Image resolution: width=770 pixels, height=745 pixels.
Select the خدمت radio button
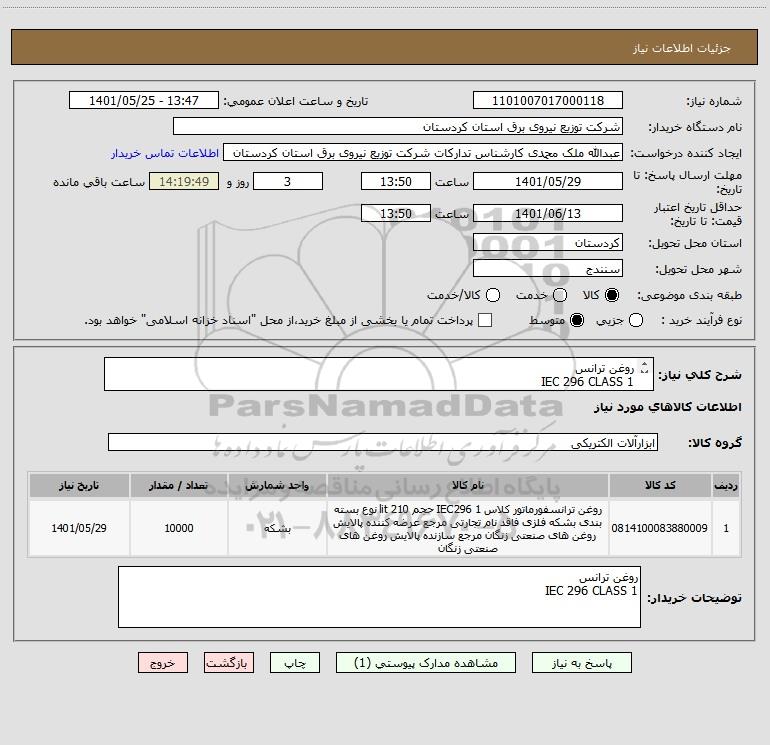point(560,295)
